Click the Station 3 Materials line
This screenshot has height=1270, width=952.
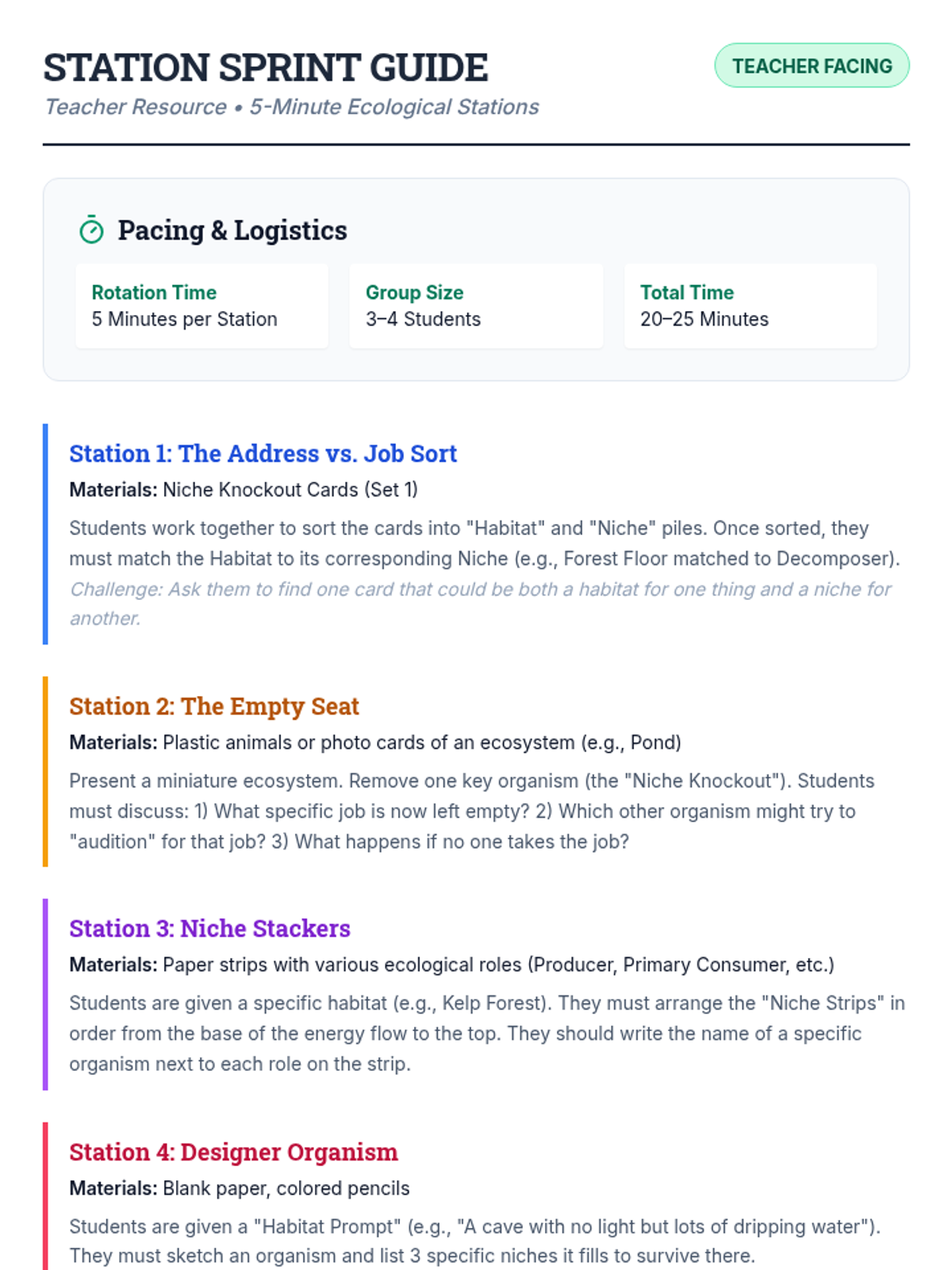pos(451,964)
